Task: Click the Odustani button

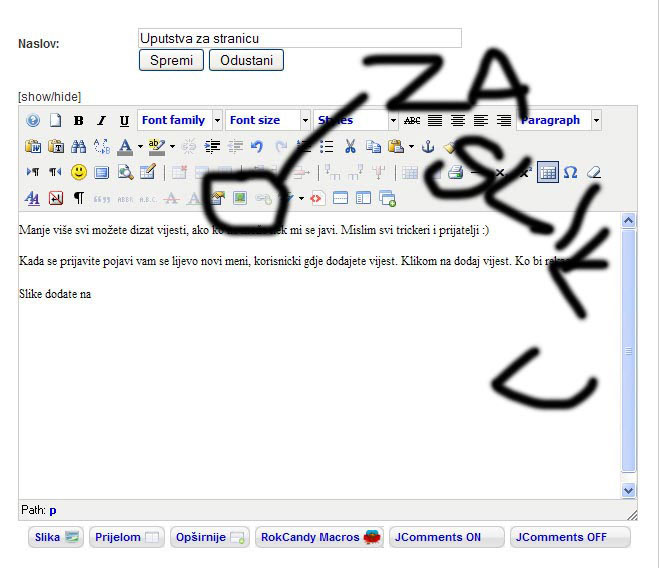Action: coord(246,60)
